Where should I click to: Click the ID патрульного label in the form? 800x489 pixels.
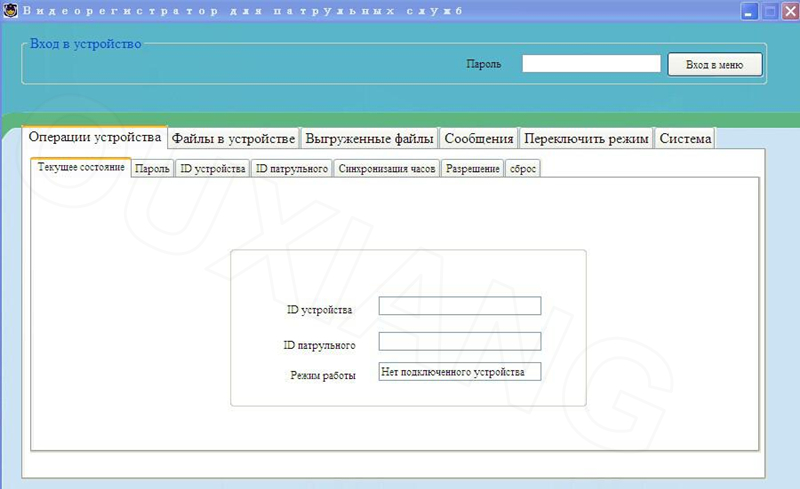point(319,346)
